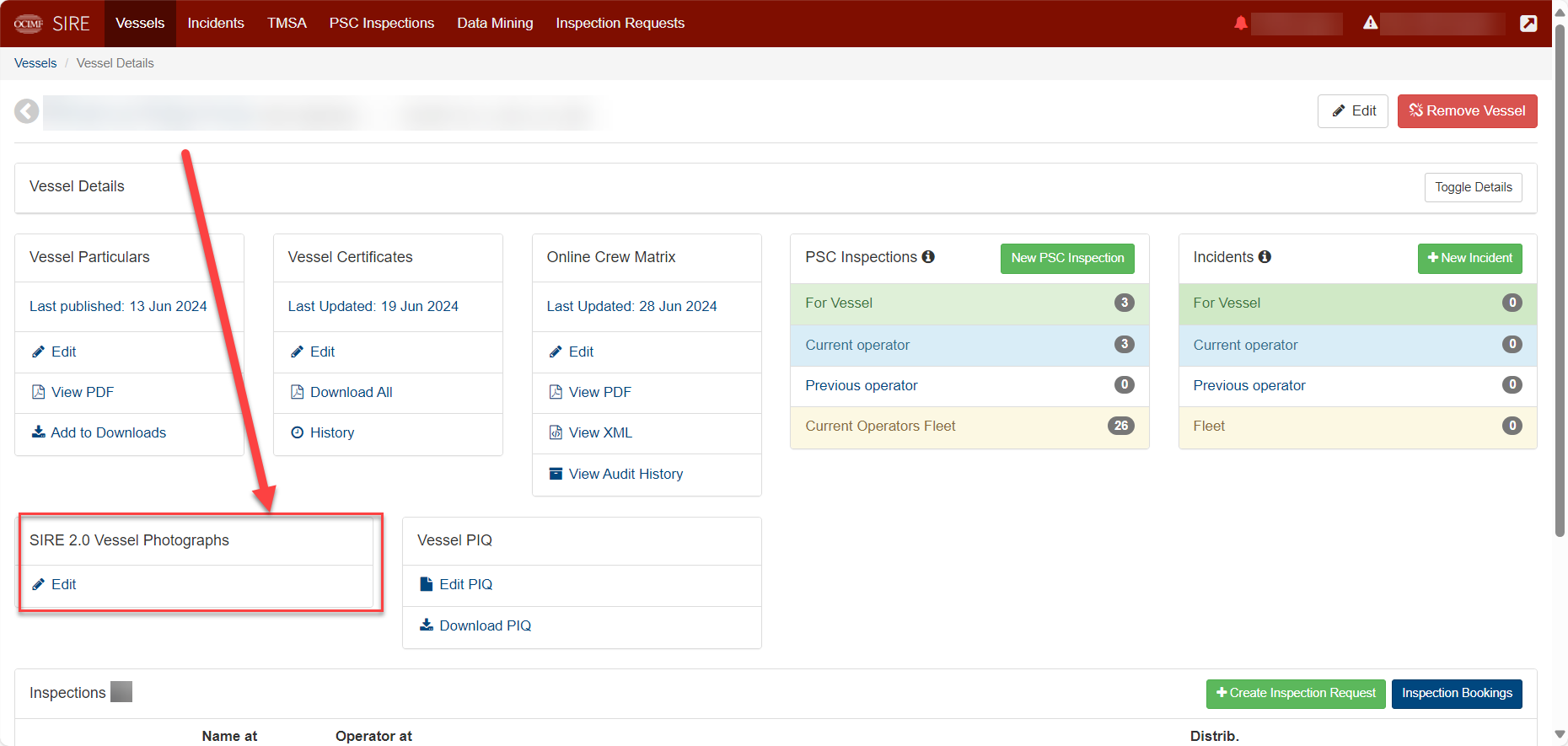Click PSC Inspections info icon
The width and height of the screenshot is (1568, 746).
[928, 257]
